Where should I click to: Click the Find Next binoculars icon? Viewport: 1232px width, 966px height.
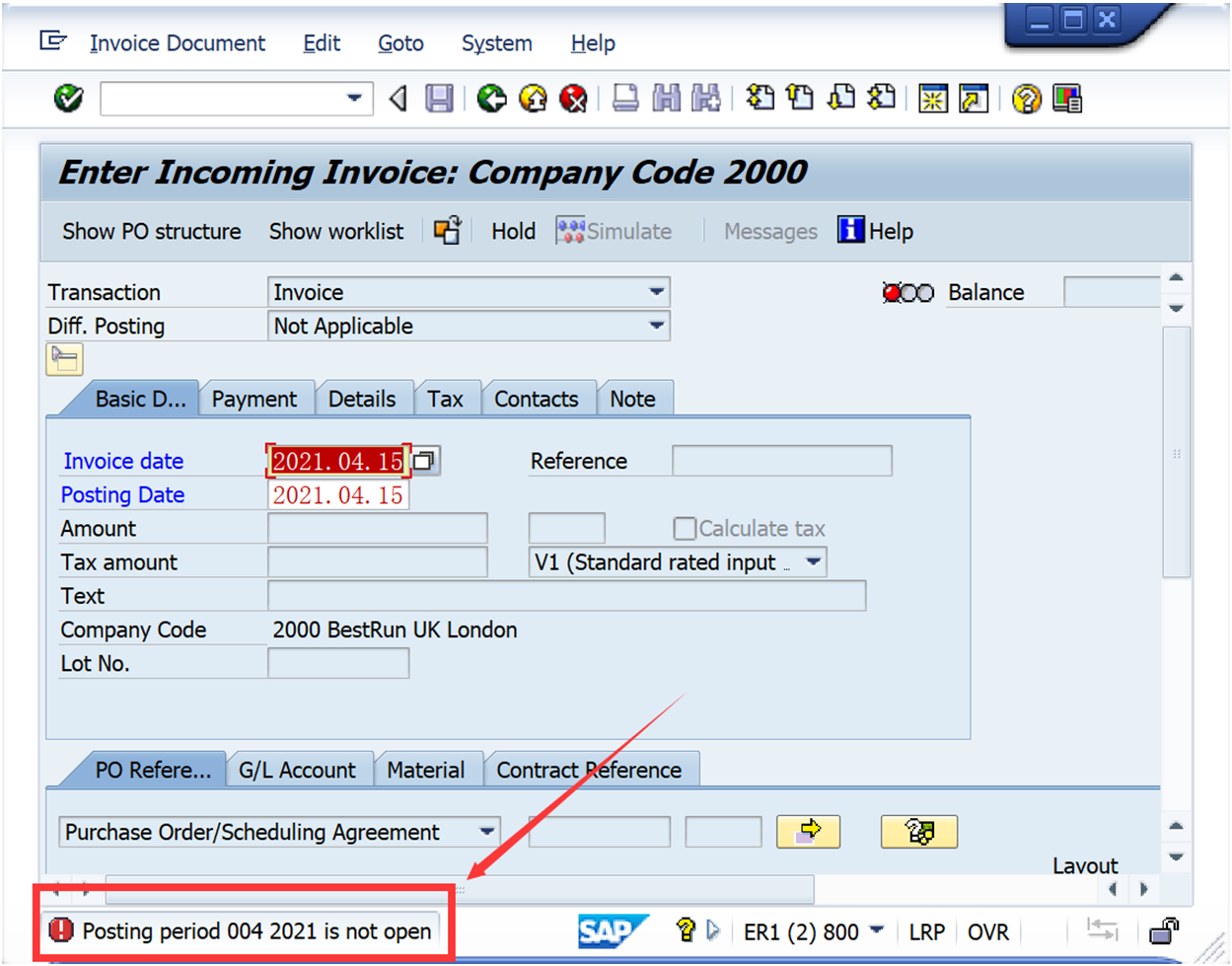705,99
